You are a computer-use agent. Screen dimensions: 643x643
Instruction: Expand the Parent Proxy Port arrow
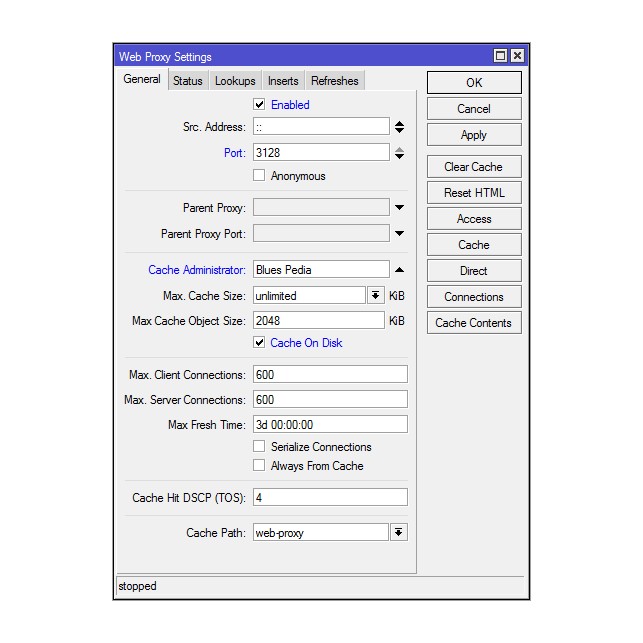click(x=399, y=234)
